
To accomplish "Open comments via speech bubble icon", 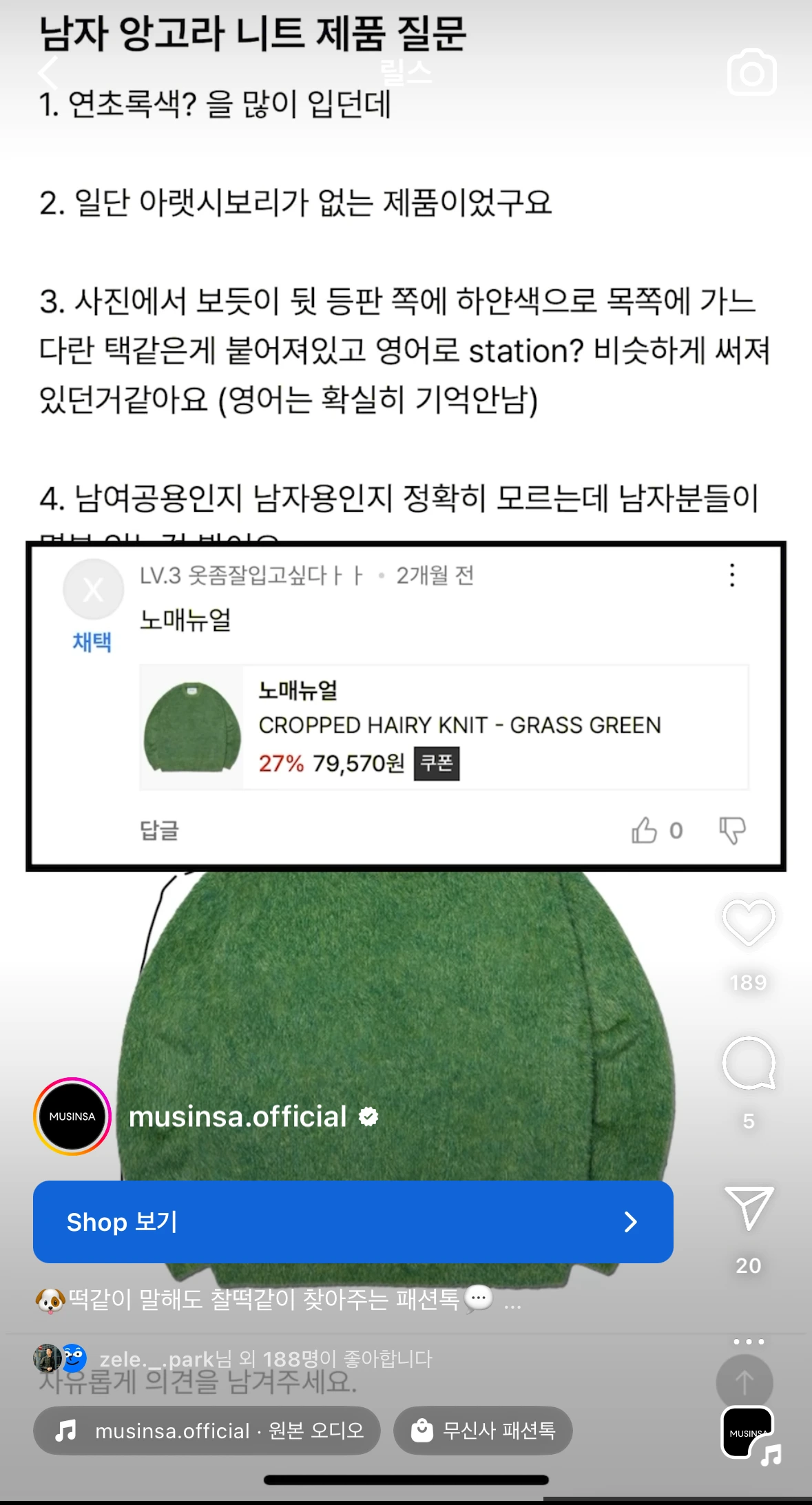I will (x=749, y=1063).
